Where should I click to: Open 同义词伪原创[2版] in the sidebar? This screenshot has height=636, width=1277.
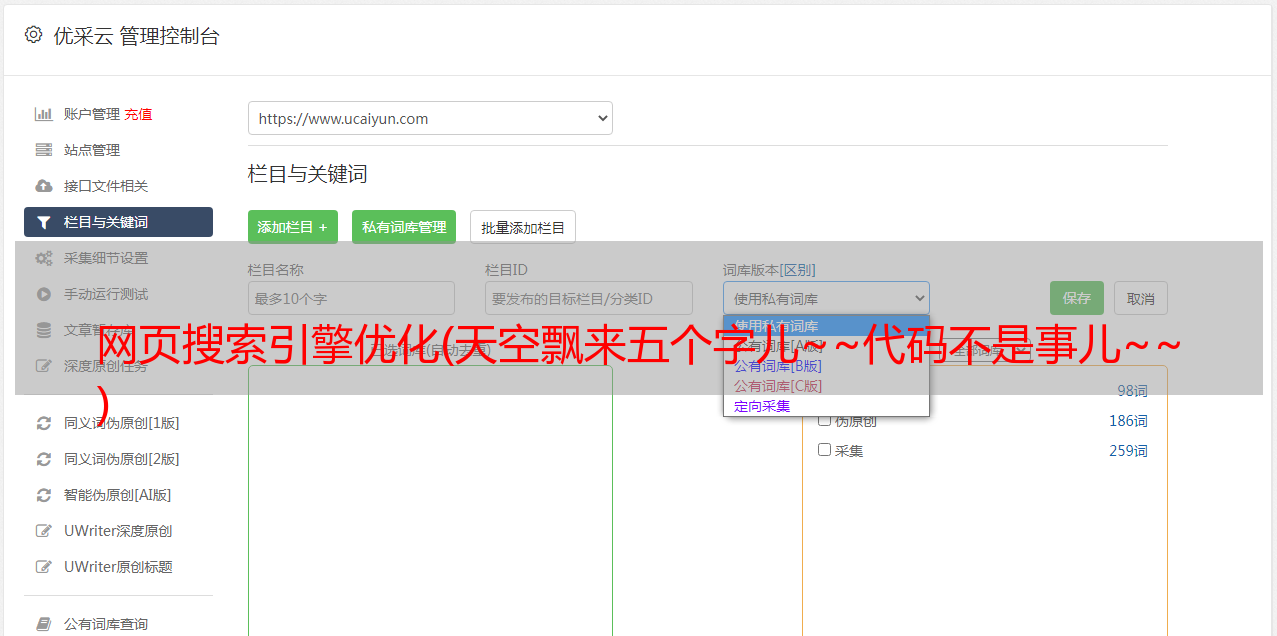click(x=122, y=459)
